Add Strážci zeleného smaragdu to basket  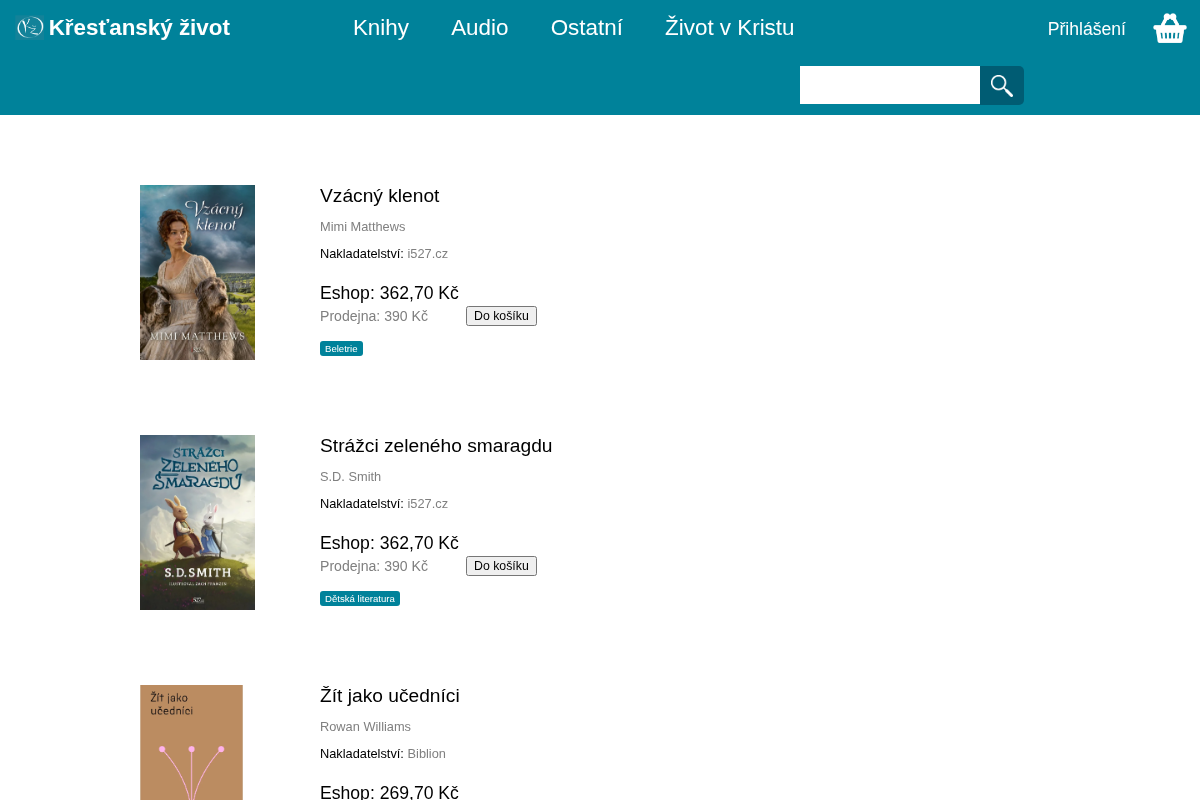(x=501, y=566)
